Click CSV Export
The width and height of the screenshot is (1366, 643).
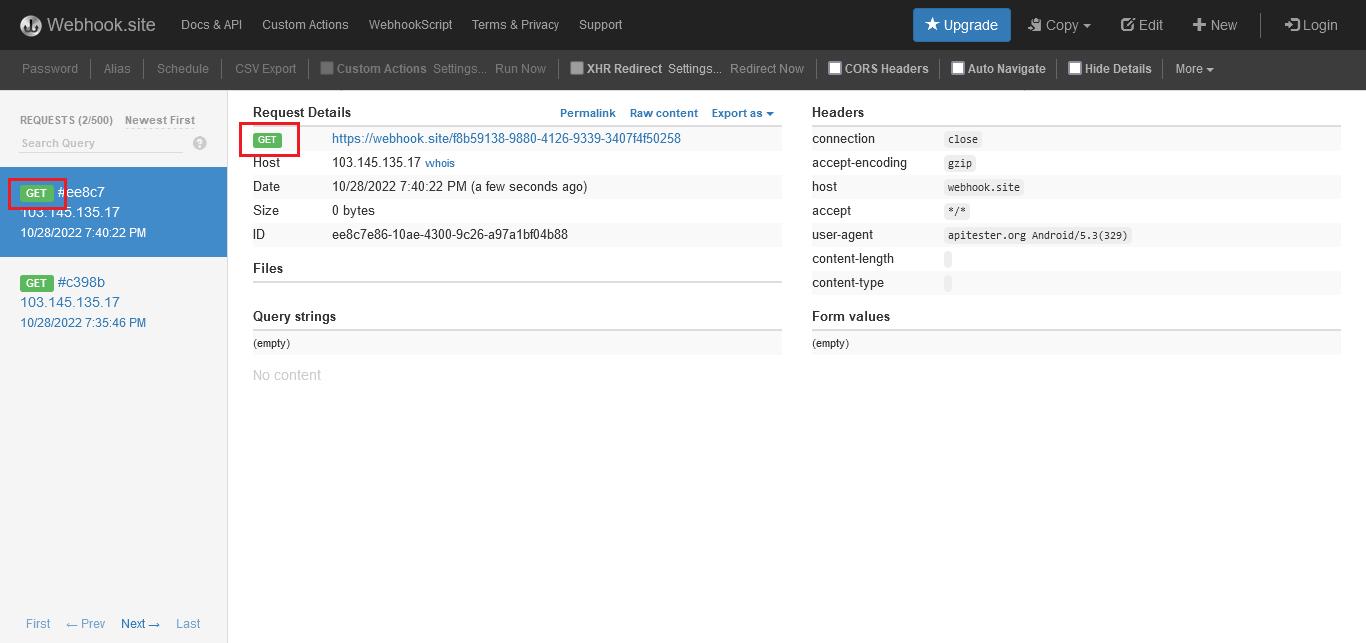(x=266, y=69)
